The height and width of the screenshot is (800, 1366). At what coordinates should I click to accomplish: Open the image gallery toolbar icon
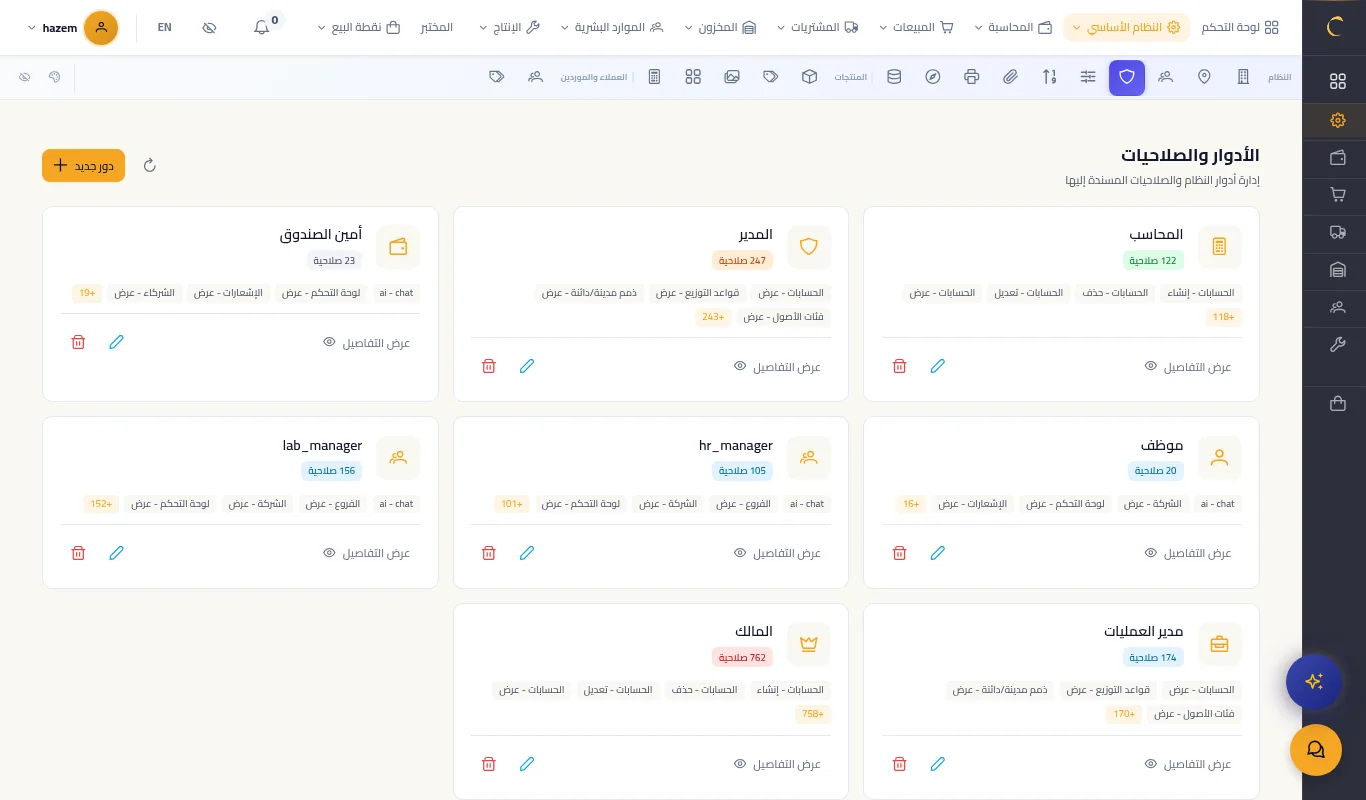pos(732,77)
